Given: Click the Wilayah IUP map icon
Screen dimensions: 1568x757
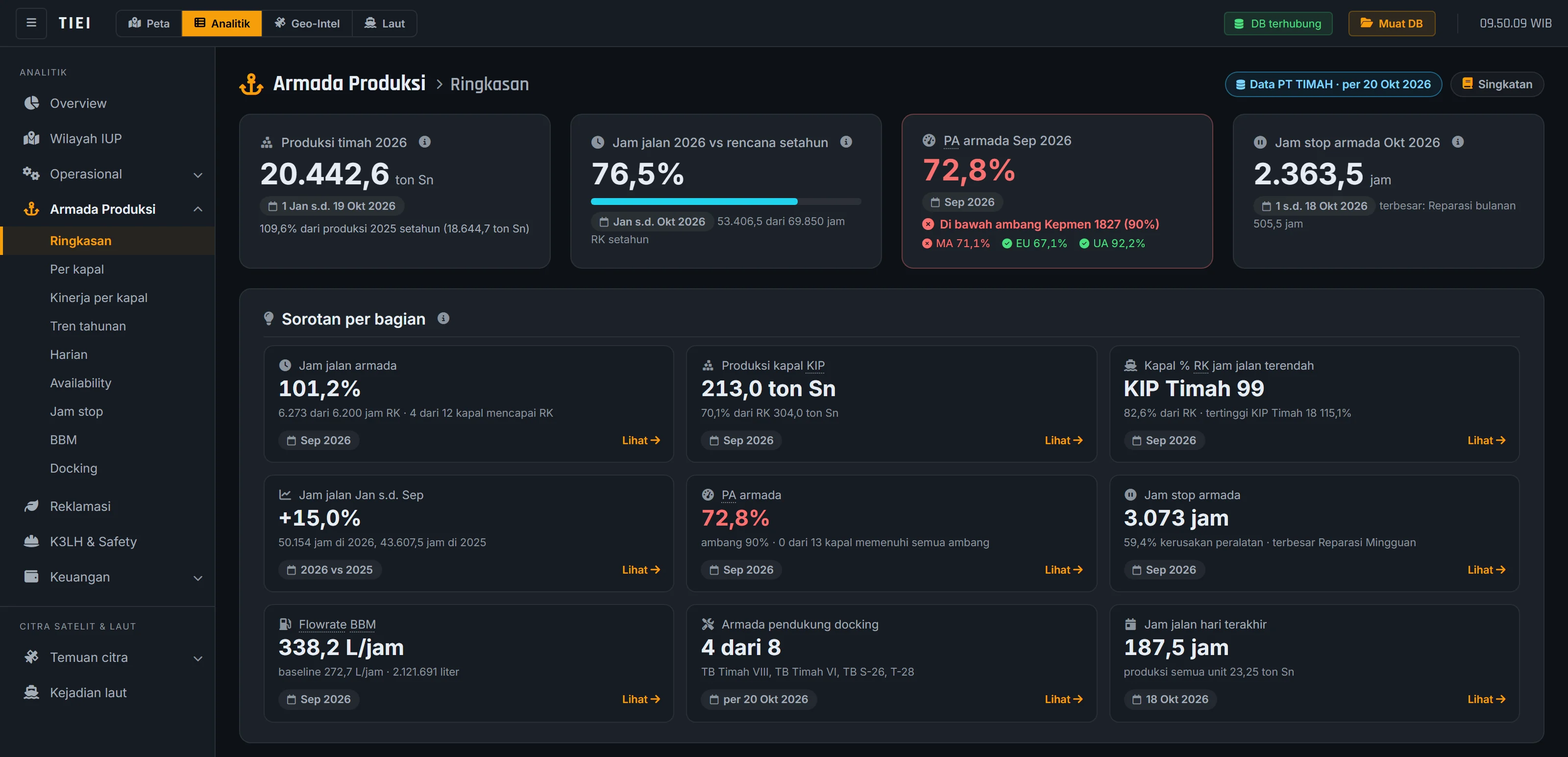Looking at the screenshot, I should pos(32,138).
